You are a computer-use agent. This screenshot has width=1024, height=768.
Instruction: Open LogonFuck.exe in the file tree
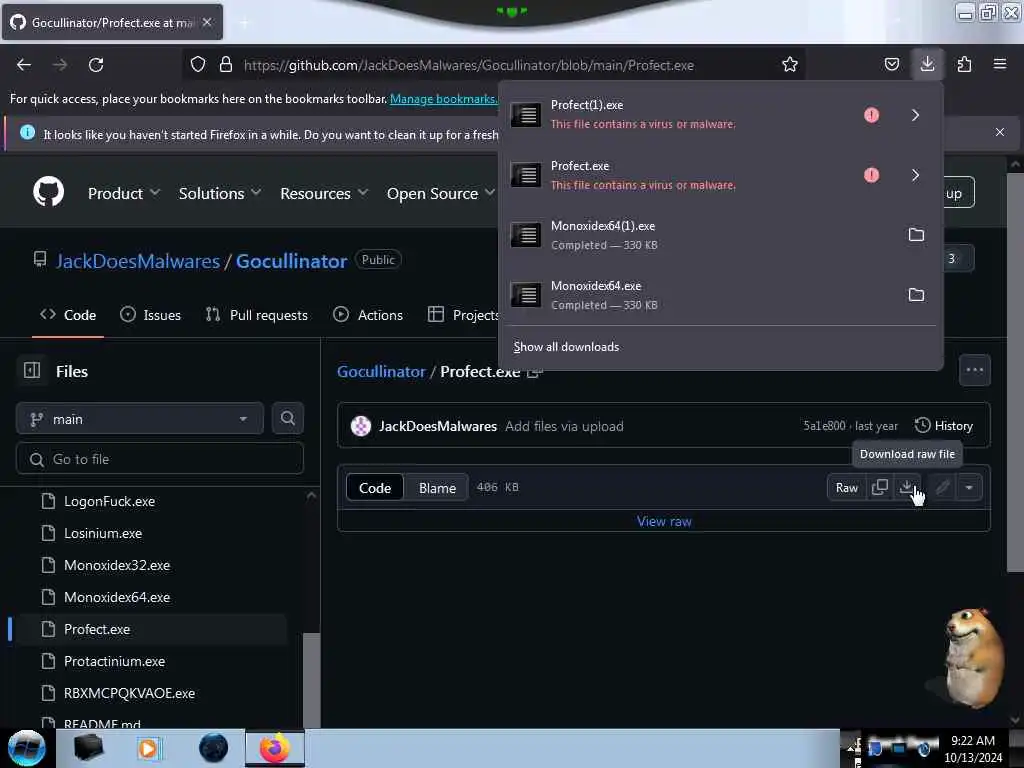point(110,502)
